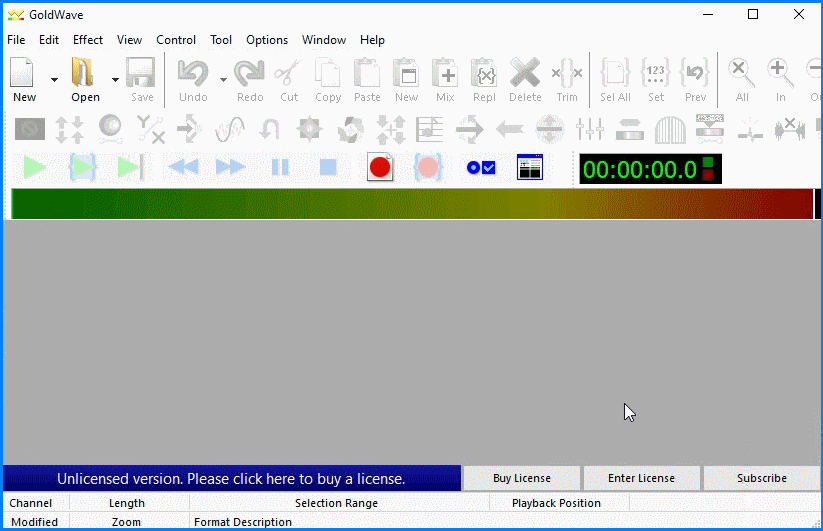Click the Selection Range status field

pos(339,503)
